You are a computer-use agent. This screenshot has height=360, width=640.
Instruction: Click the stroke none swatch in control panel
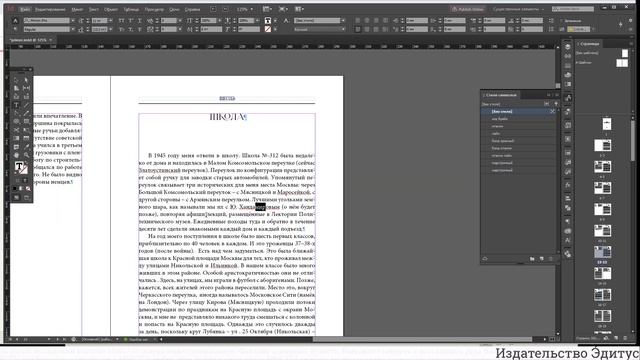(x=268, y=29)
